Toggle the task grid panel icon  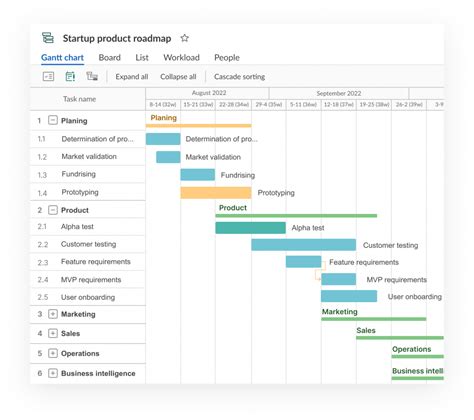[x=48, y=76]
